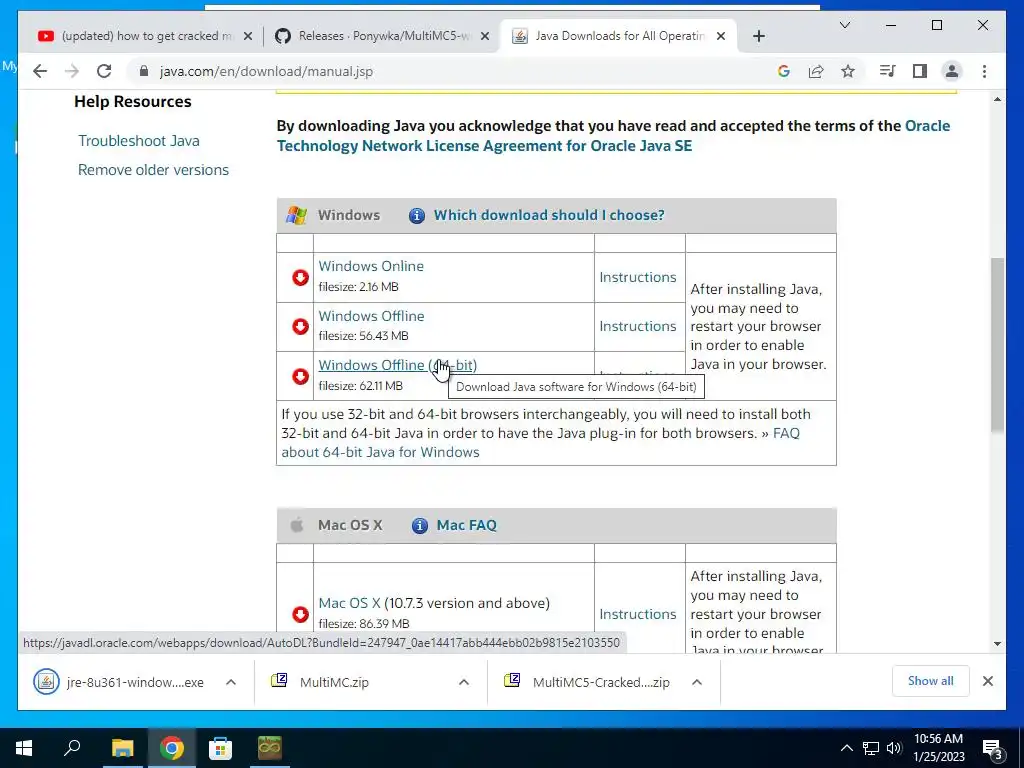The image size is (1024, 768).
Task: Click red download icon for Windows Offline
Action: click(x=300, y=327)
